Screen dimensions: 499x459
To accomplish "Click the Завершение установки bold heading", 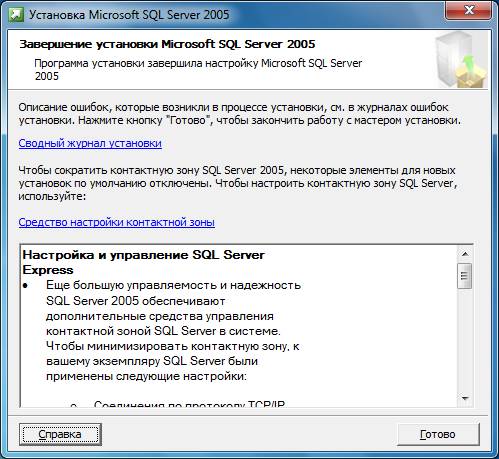I will pyautogui.click(x=167, y=44).
